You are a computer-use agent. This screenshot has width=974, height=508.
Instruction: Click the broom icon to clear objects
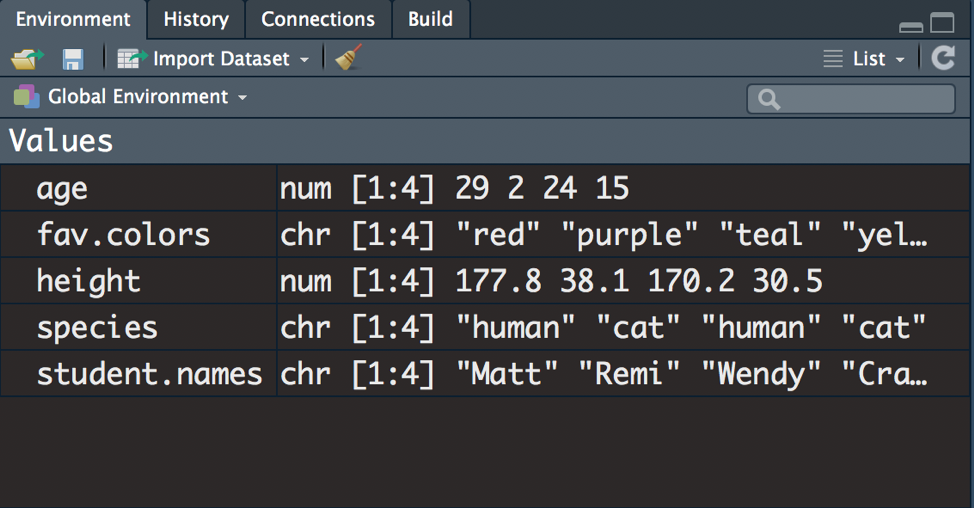[x=348, y=59]
